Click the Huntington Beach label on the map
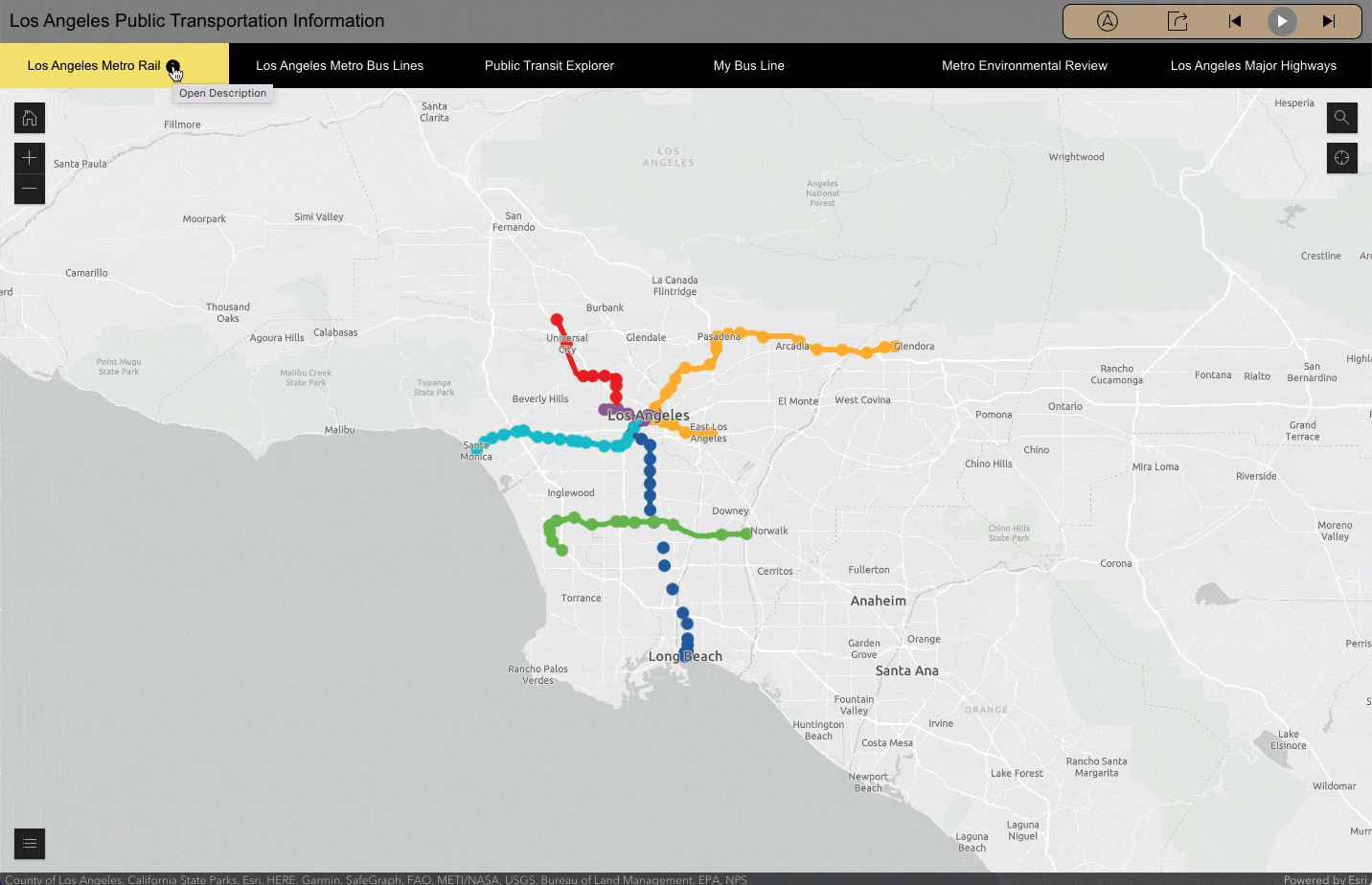Viewport: 1372px width, 885px height. (818, 731)
